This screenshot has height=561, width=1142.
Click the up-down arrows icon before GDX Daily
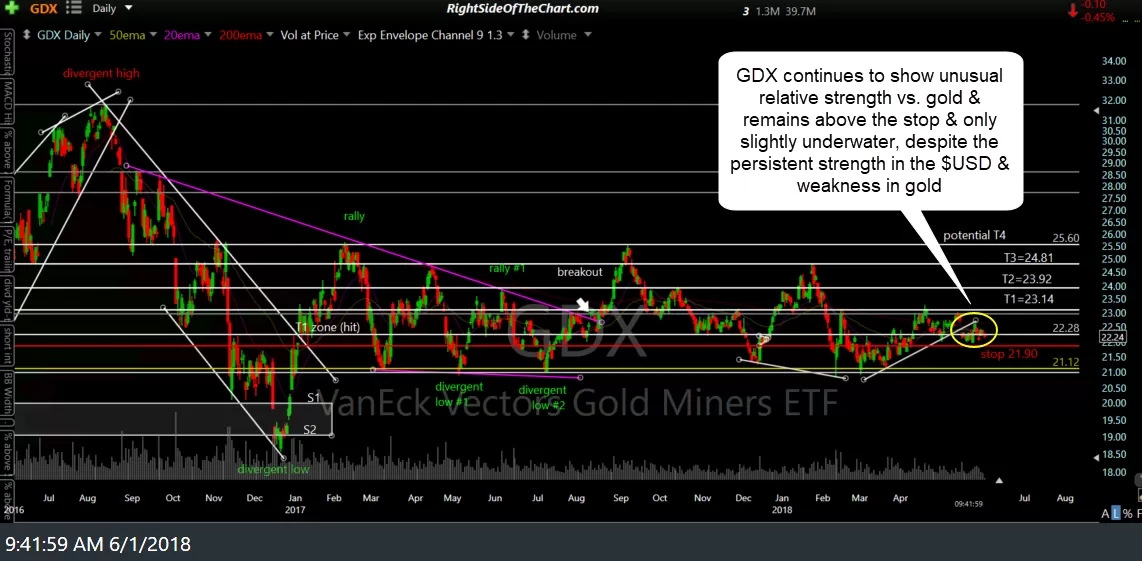27,35
